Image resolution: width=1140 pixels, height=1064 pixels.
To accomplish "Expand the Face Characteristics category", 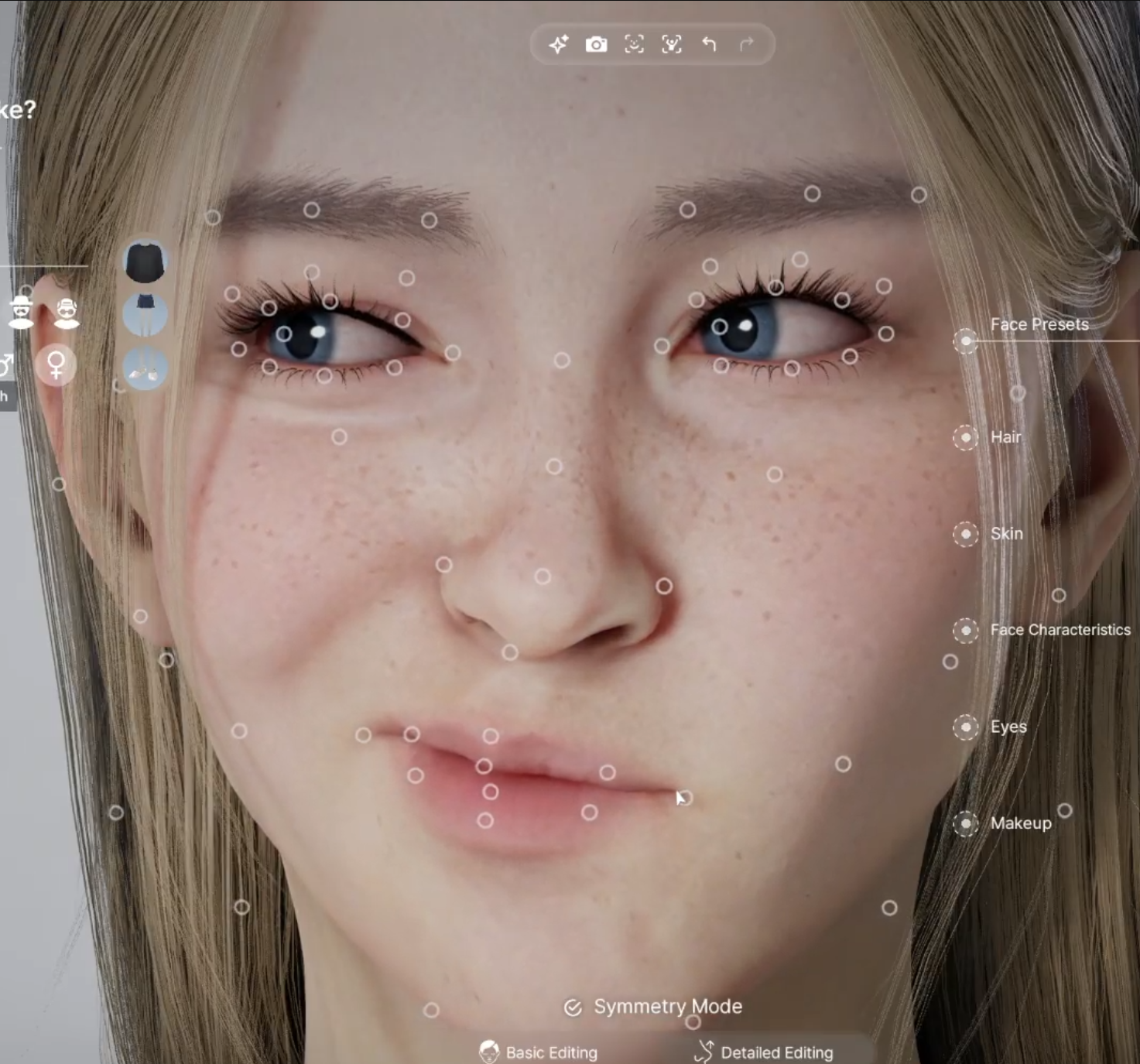I will (966, 631).
